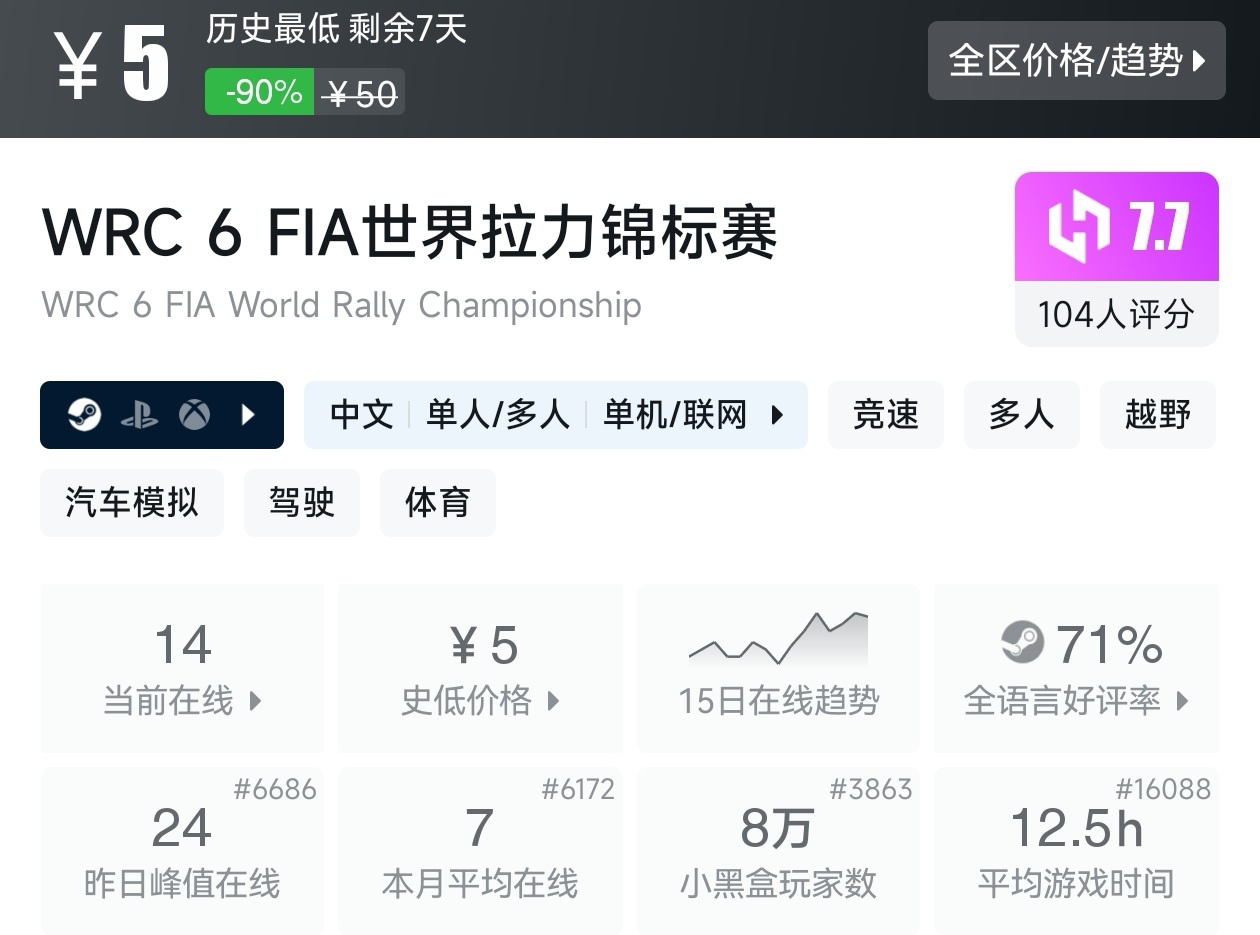Click the 本月平均在线 value 7
The height and width of the screenshot is (935, 1260).
pyautogui.click(x=480, y=828)
